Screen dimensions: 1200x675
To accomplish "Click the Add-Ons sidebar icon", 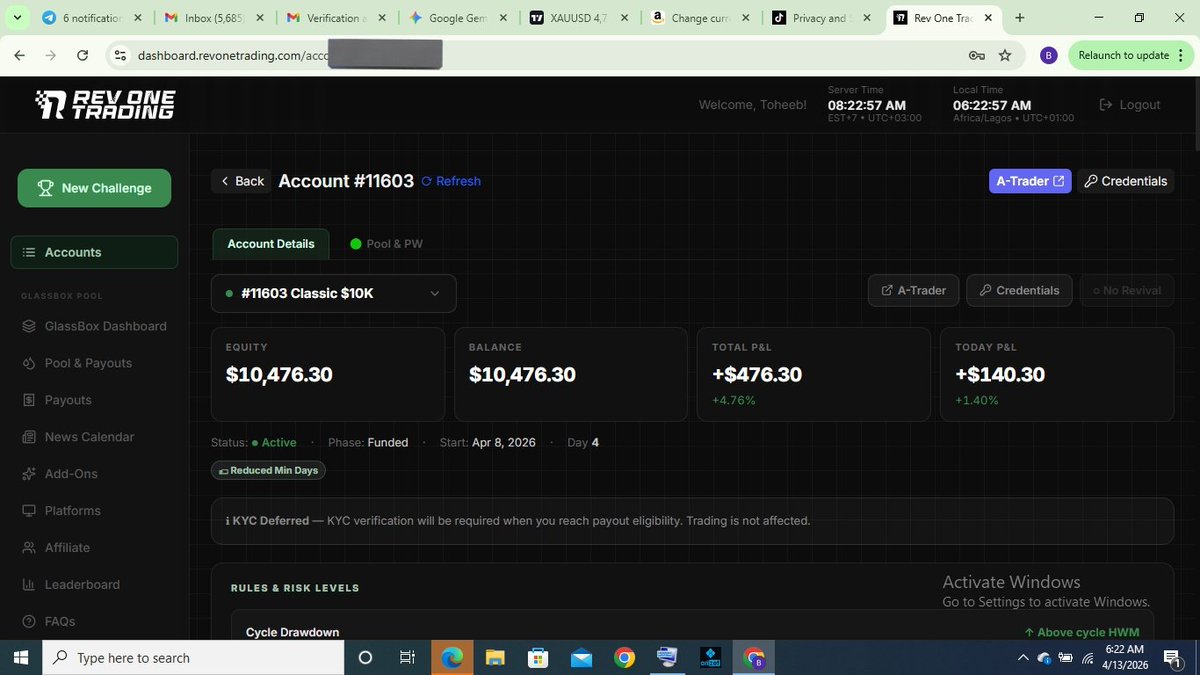I will pyautogui.click(x=28, y=474).
